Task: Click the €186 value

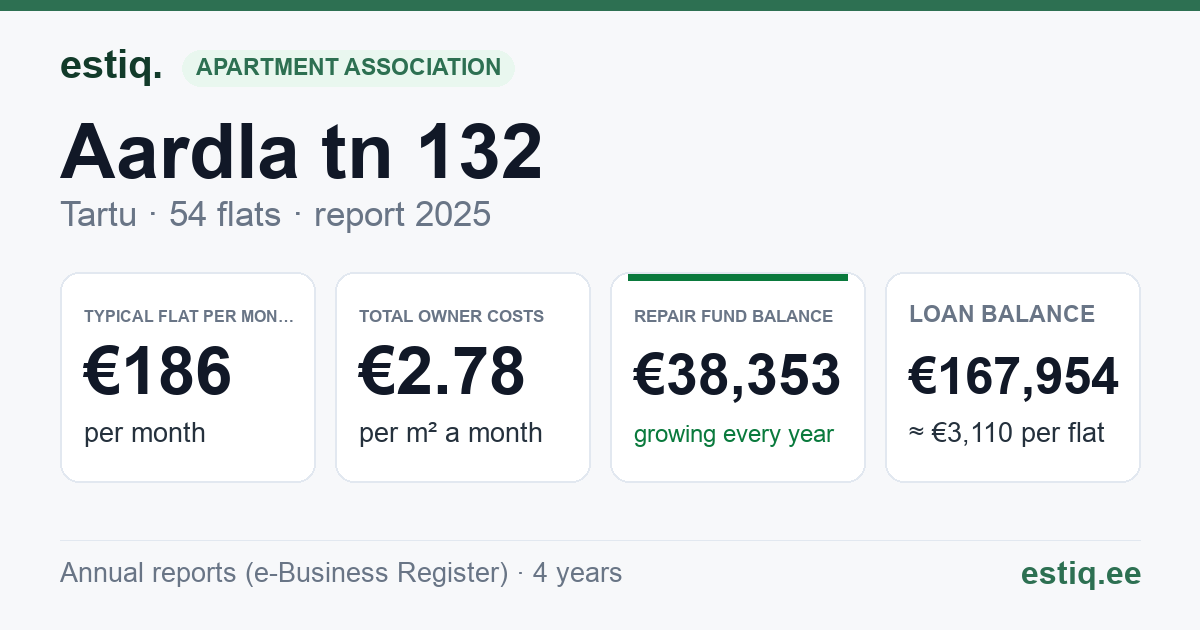Action: 158,371
